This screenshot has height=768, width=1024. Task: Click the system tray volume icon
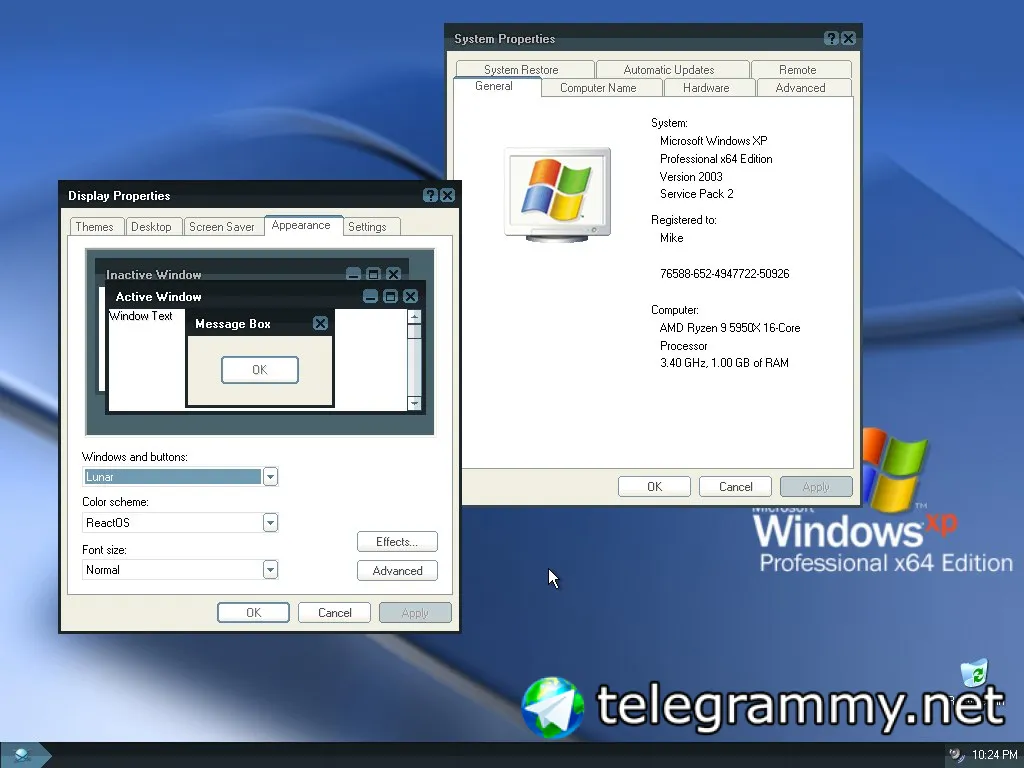(956, 755)
